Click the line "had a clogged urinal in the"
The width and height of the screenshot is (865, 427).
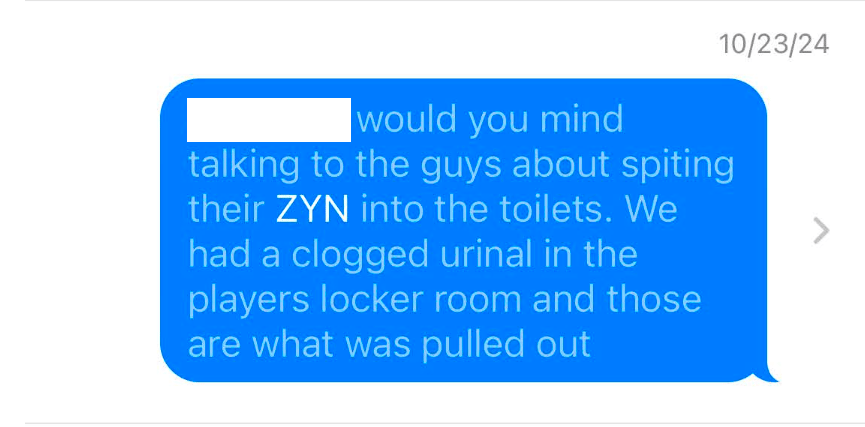[x=413, y=254]
